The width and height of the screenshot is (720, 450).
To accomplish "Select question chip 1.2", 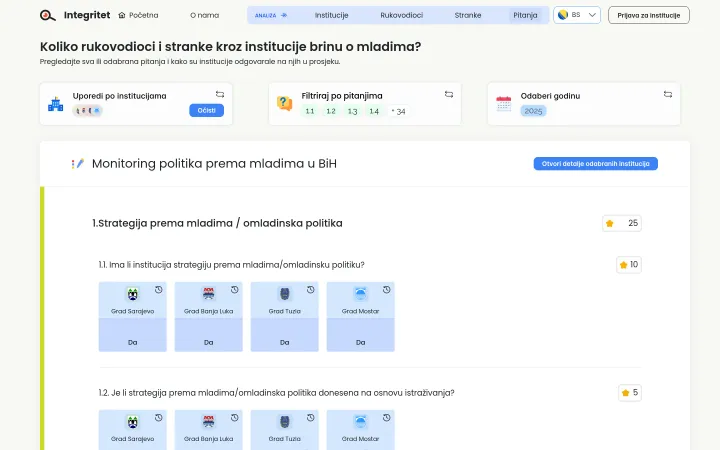I will pos(331,111).
